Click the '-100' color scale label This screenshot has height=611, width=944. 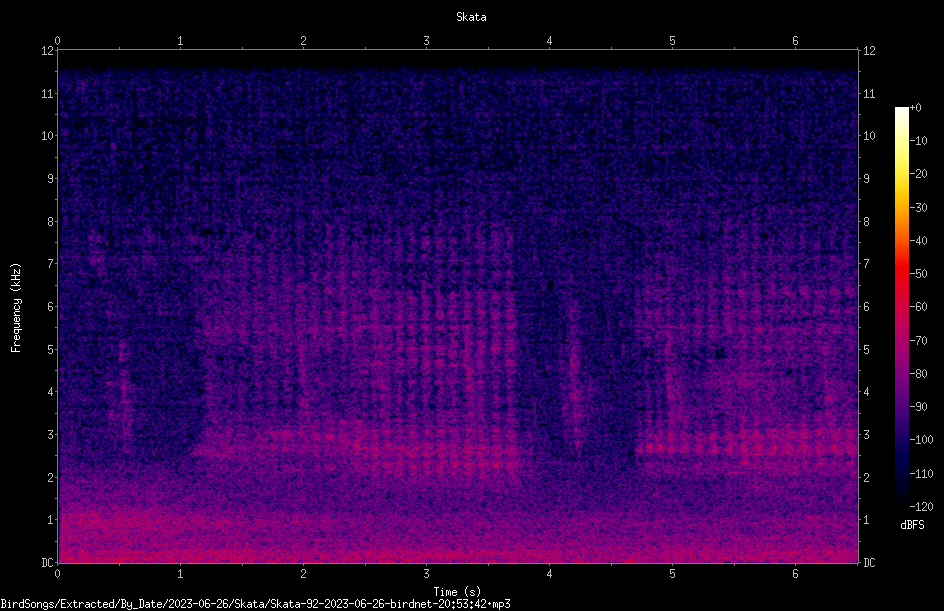(921, 440)
